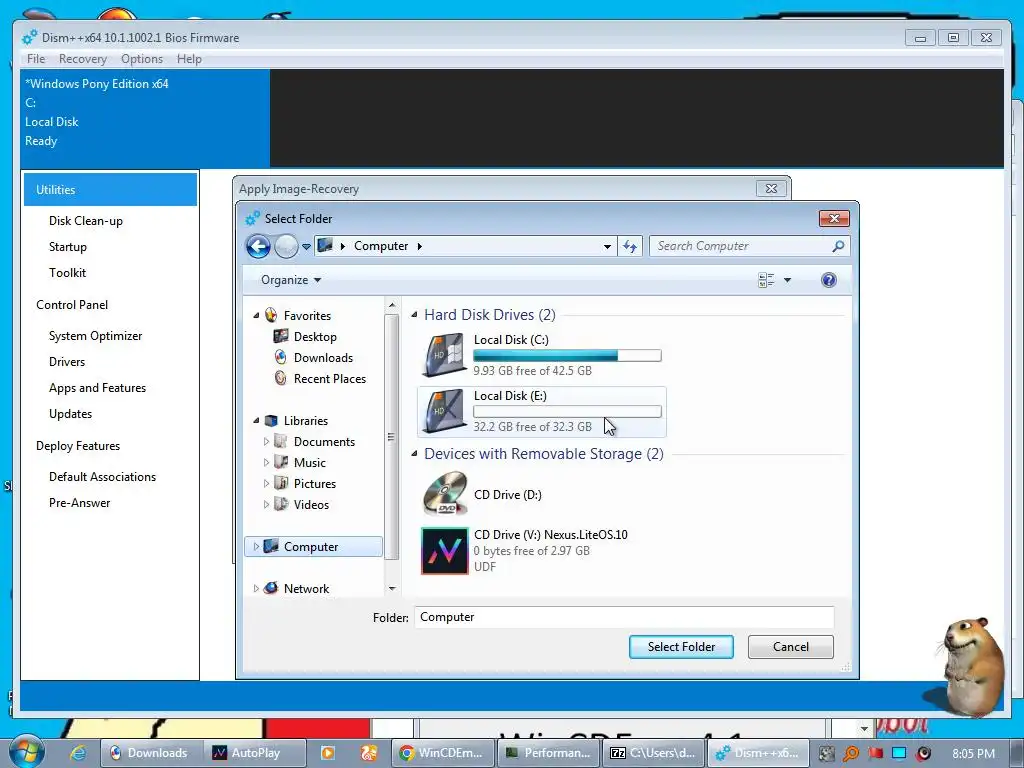
Task: Open System Optimizer in Dism++ sidebar
Action: [95, 336]
